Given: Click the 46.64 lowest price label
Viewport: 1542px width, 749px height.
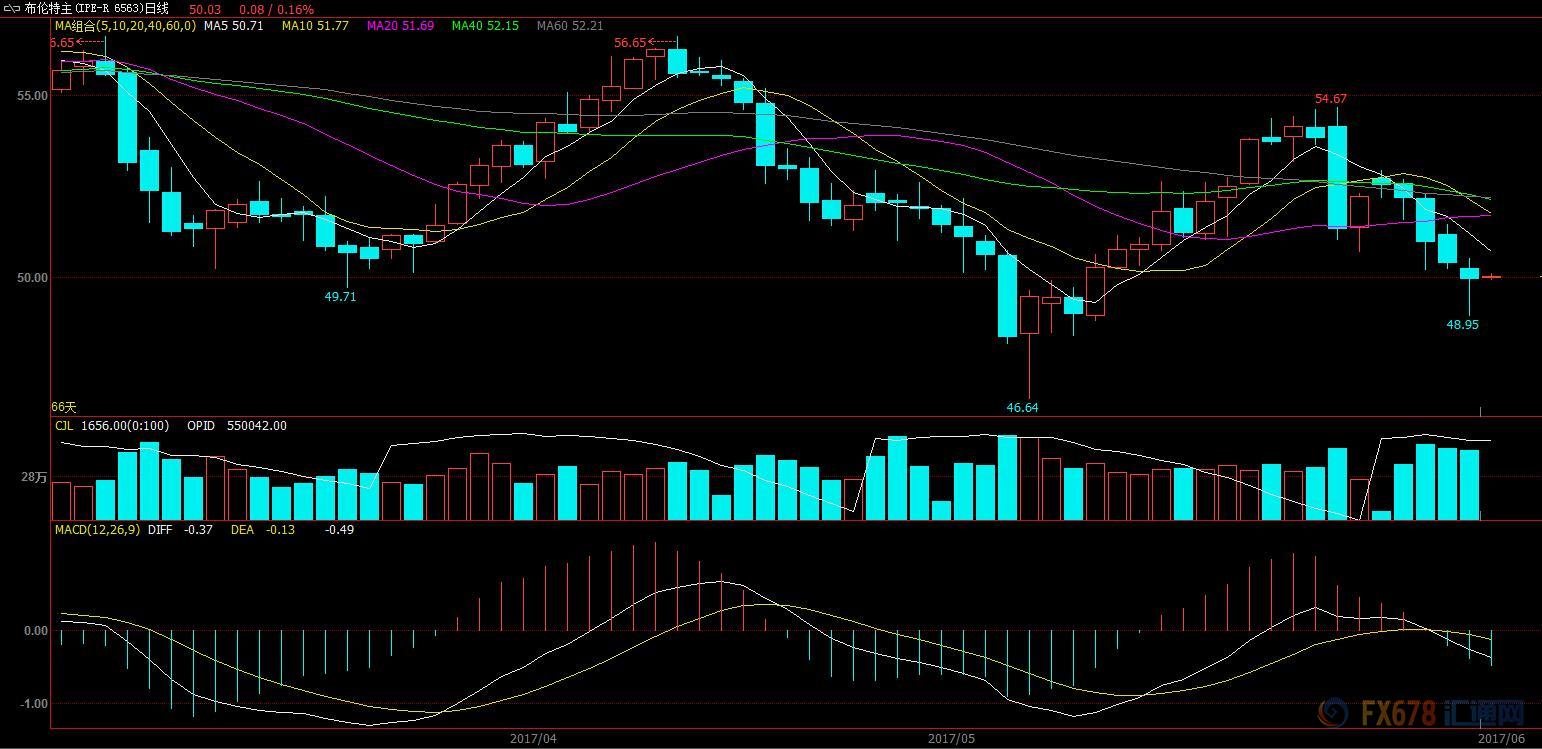Looking at the screenshot, I should 1022,408.
